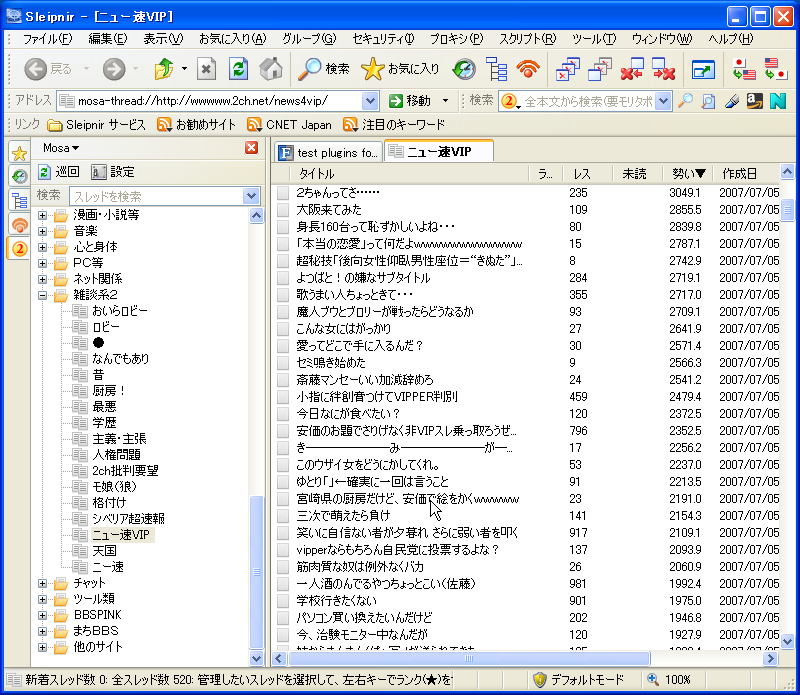Check the box for セミ鳴き始めた thread
This screenshot has height=695, width=800.
click(283, 363)
